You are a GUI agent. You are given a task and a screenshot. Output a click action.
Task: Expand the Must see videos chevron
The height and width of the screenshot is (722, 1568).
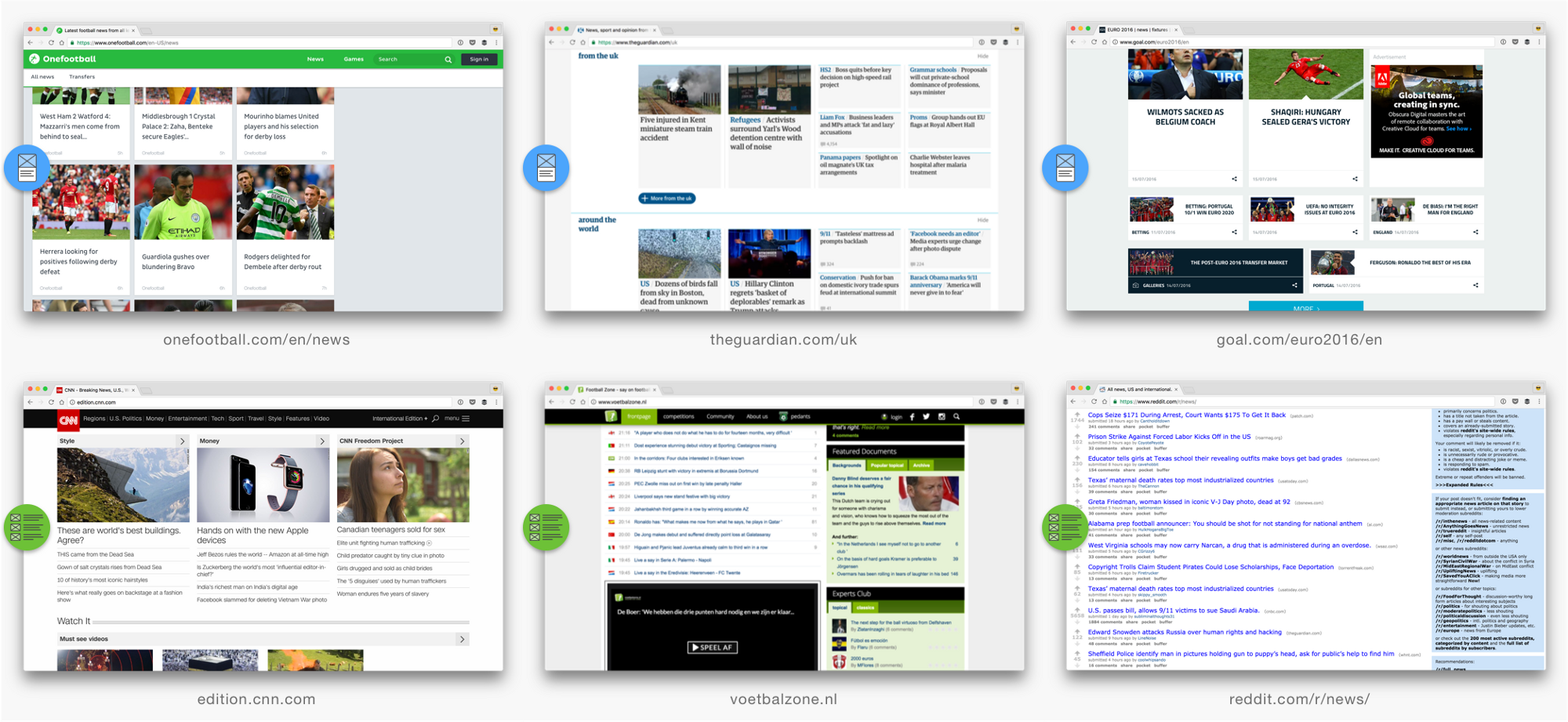pyautogui.click(x=462, y=639)
